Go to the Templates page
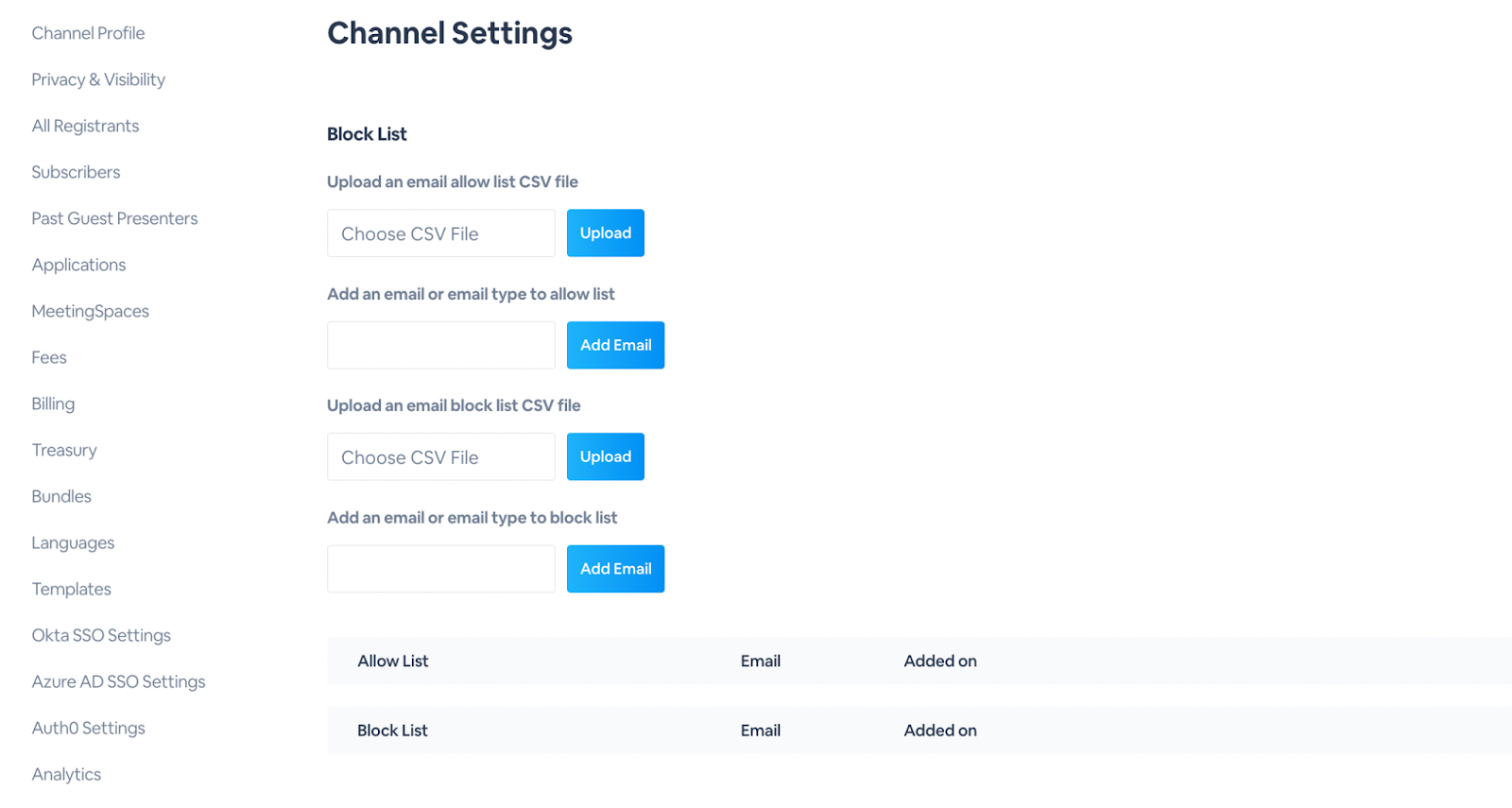Image resolution: width=1512 pixels, height=808 pixels. 71,589
